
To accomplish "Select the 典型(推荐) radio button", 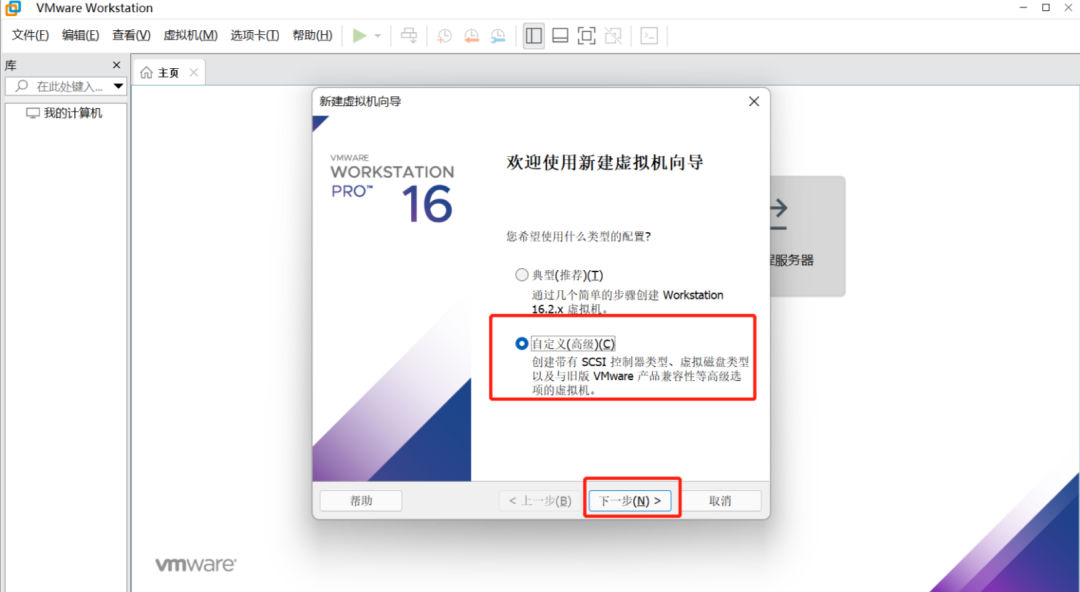I will (x=522, y=275).
